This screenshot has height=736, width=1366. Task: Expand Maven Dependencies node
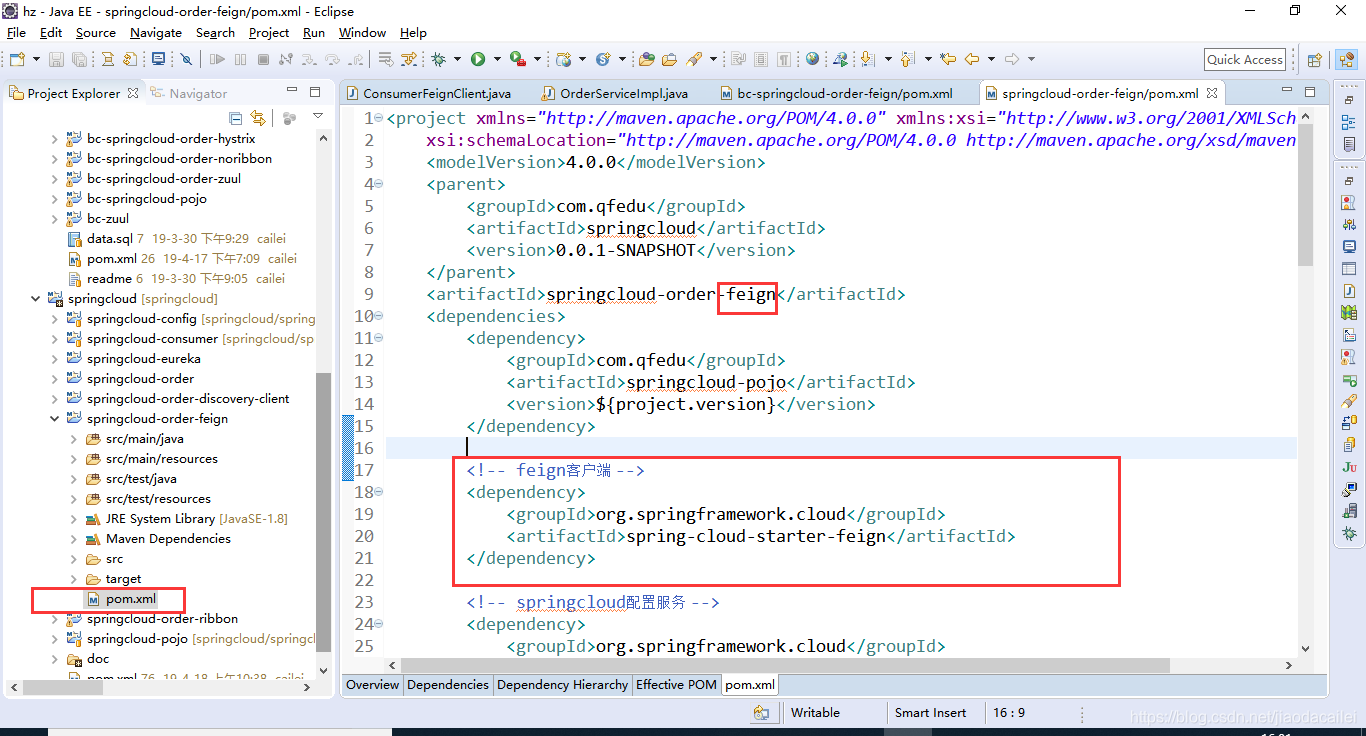[x=74, y=538]
